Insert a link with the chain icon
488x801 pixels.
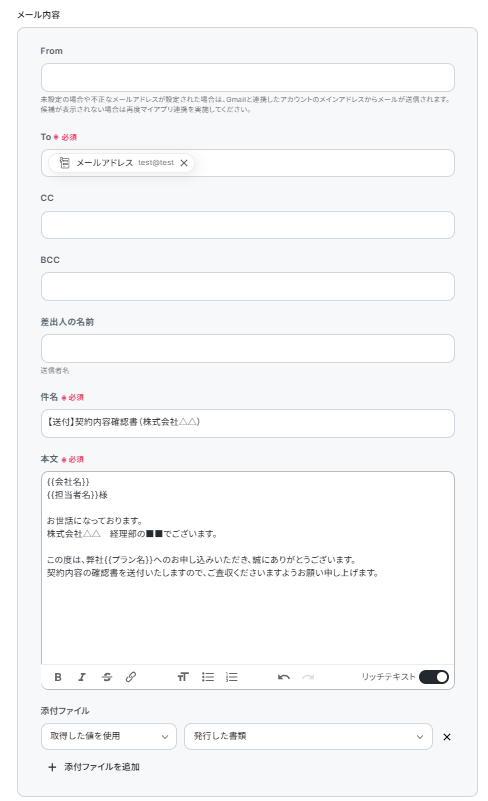pos(131,677)
